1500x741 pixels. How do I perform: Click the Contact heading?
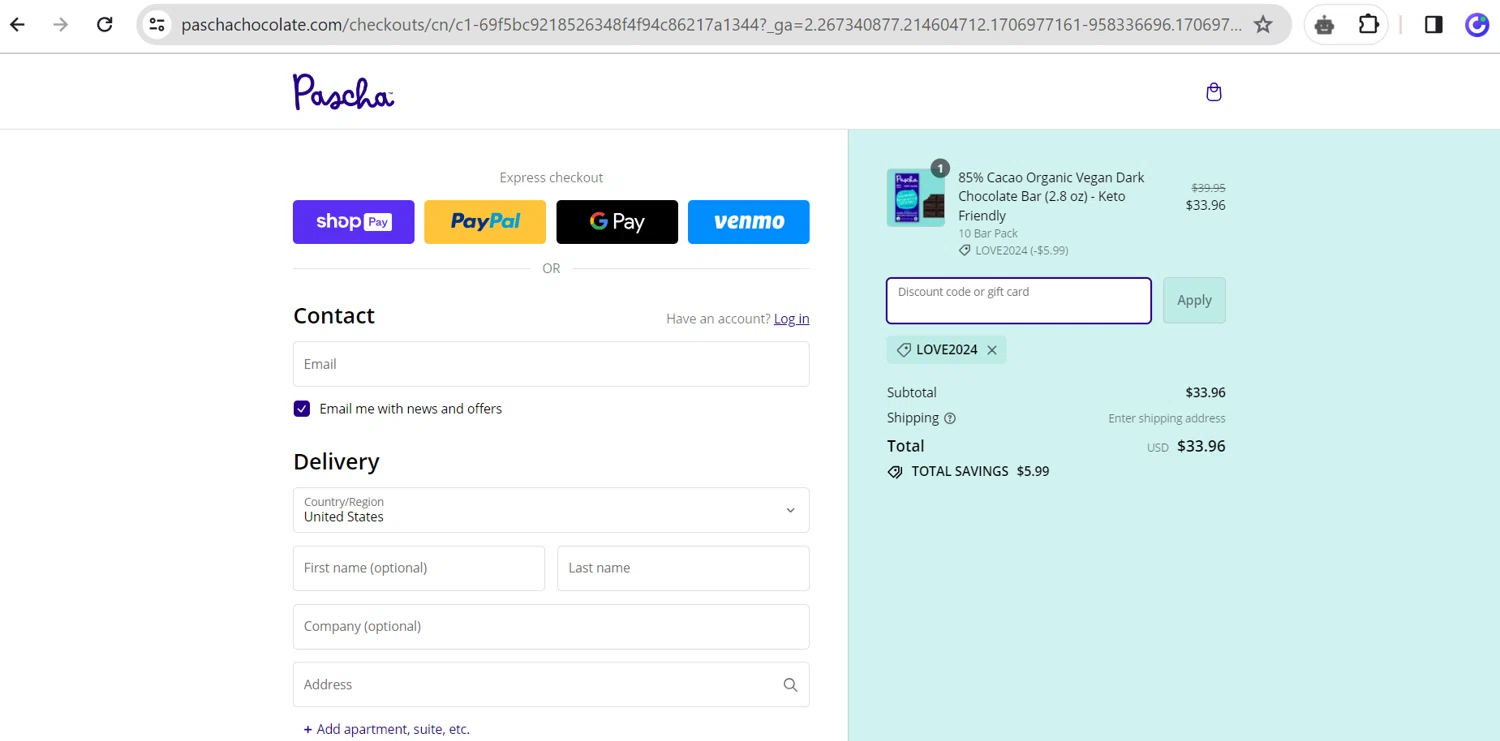pos(334,316)
